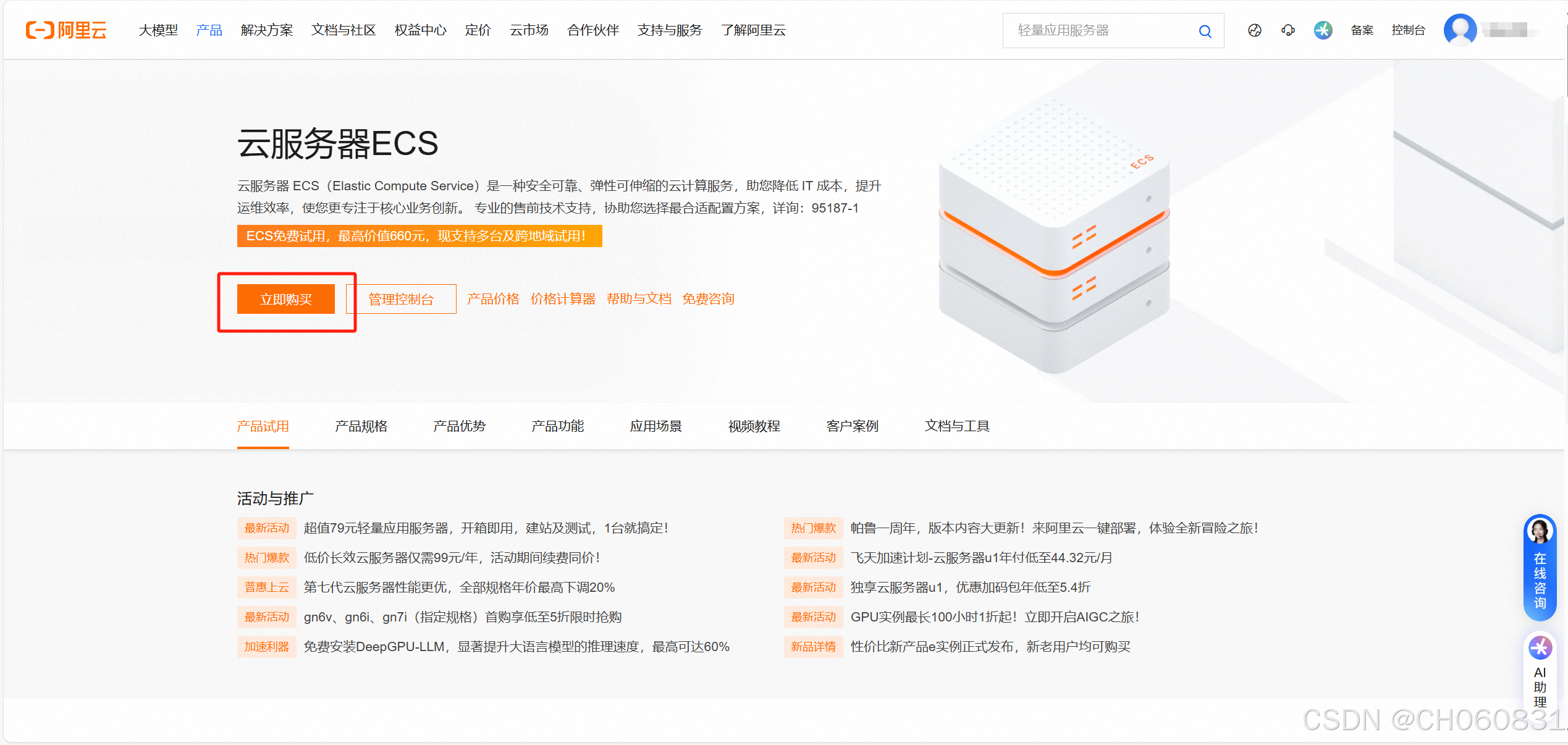Switch to the 视频教程 tab
1568x745 pixels.
[x=754, y=426]
